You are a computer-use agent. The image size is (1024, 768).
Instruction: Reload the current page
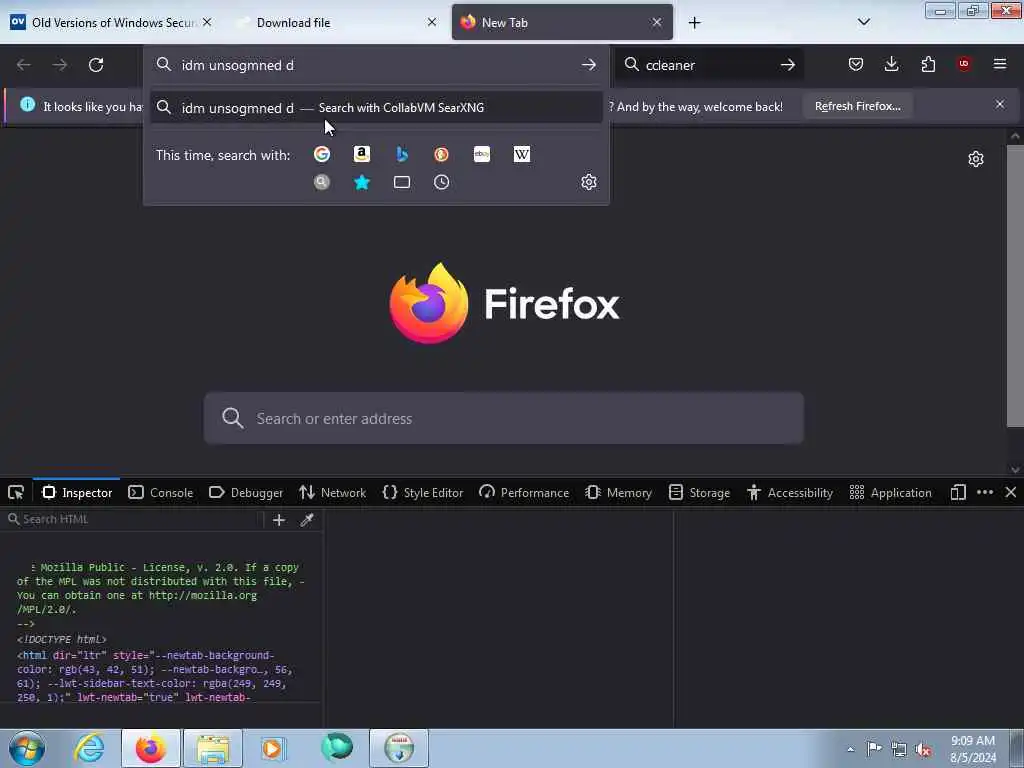(96, 65)
